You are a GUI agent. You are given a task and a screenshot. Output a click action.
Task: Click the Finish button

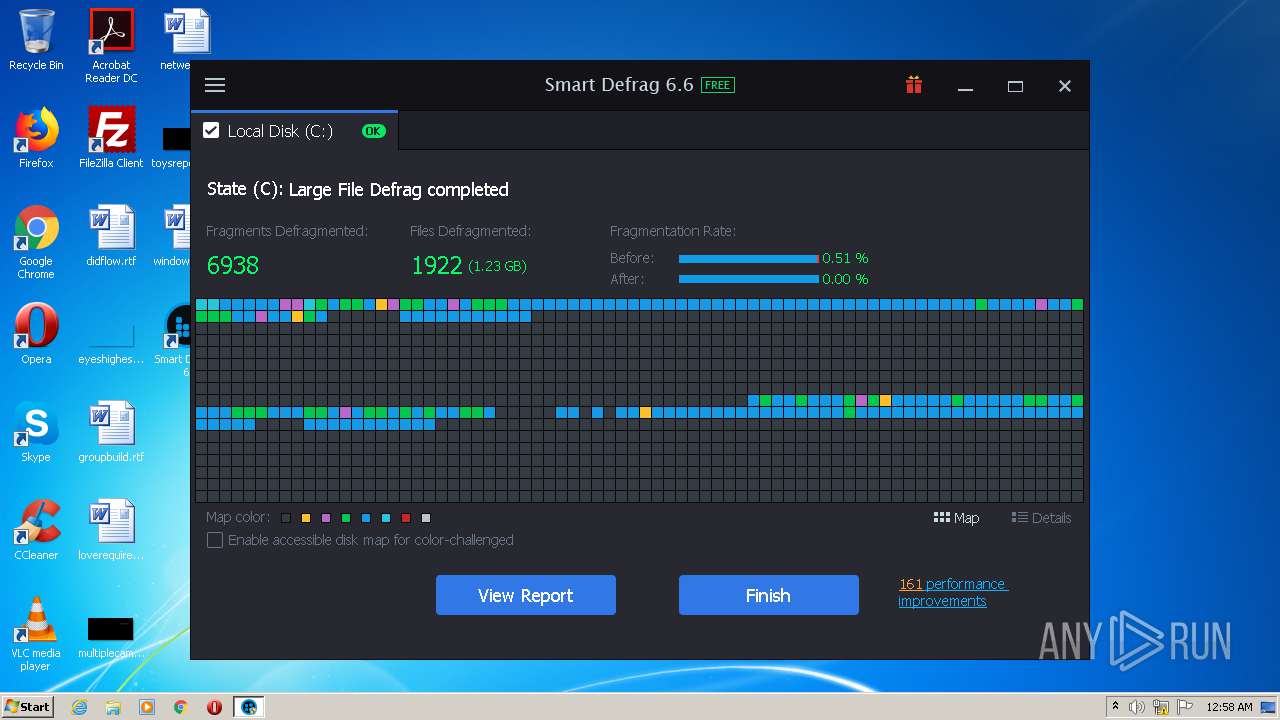(769, 595)
